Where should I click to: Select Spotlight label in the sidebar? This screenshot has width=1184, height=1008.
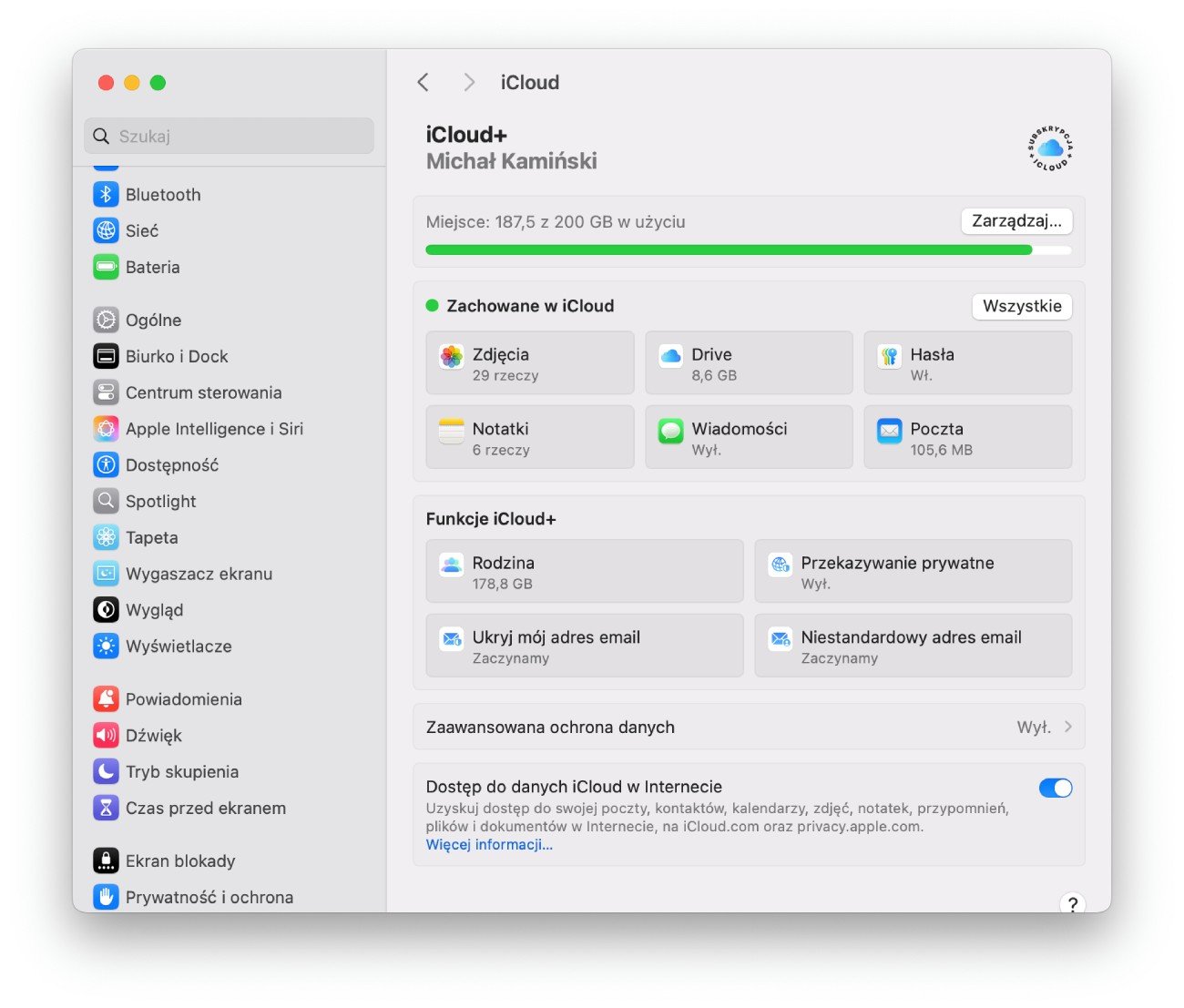click(x=160, y=501)
